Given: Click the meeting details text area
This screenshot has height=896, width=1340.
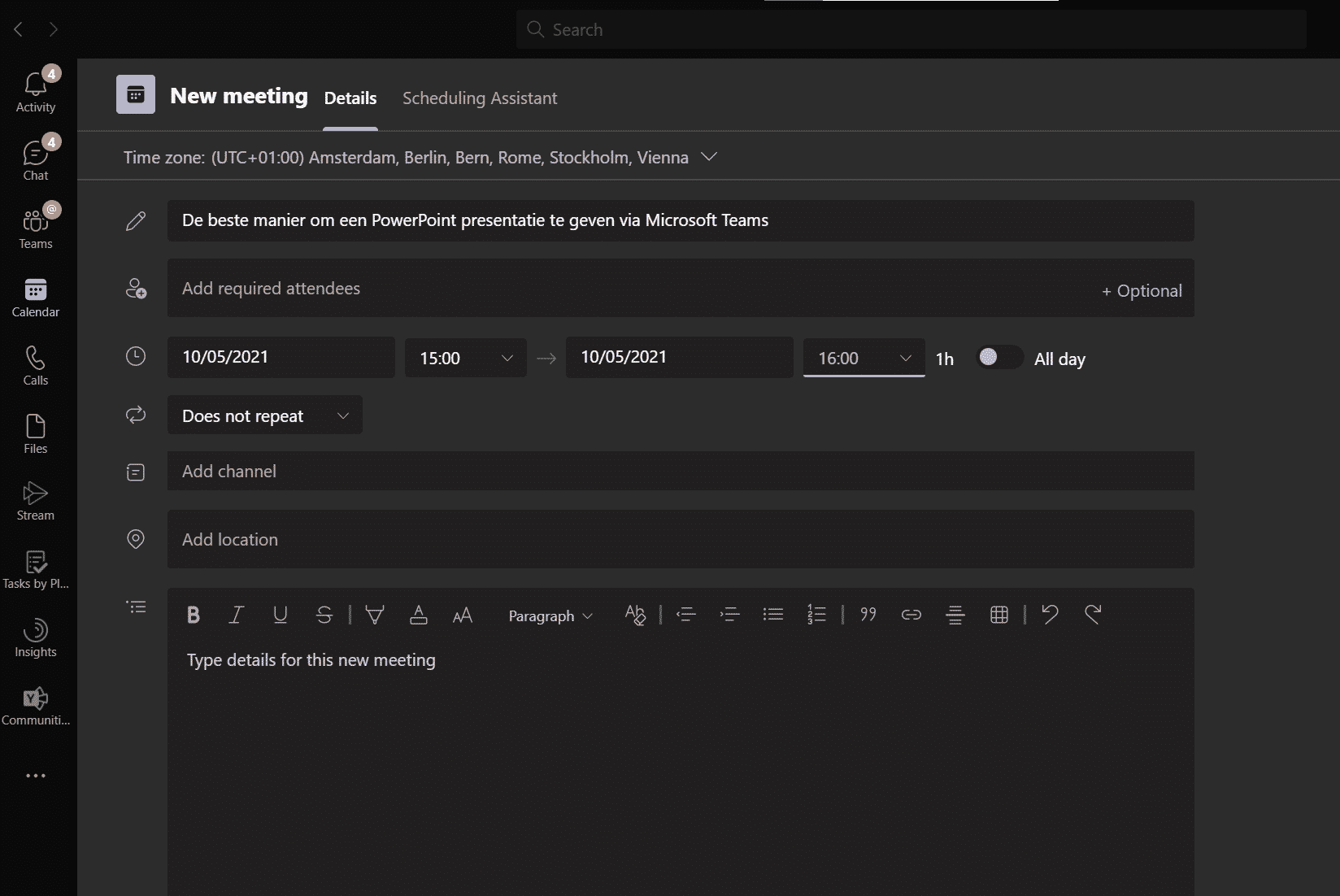Looking at the screenshot, I should point(681,768).
